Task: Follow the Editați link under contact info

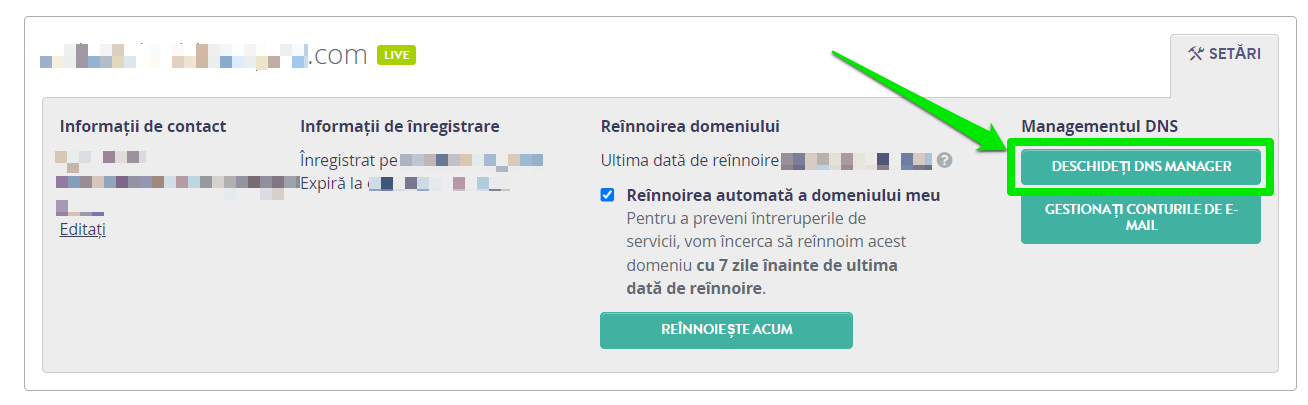Action: coord(83,229)
